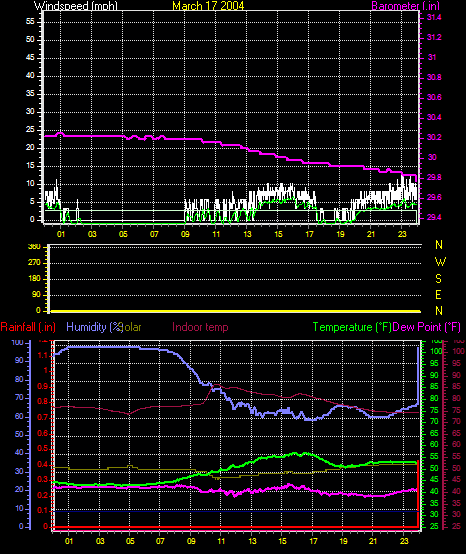Viewport: 466px width, 554px height.
Task: Select the Rainfall (in) legend label
Action: pyautogui.click(x=28, y=327)
